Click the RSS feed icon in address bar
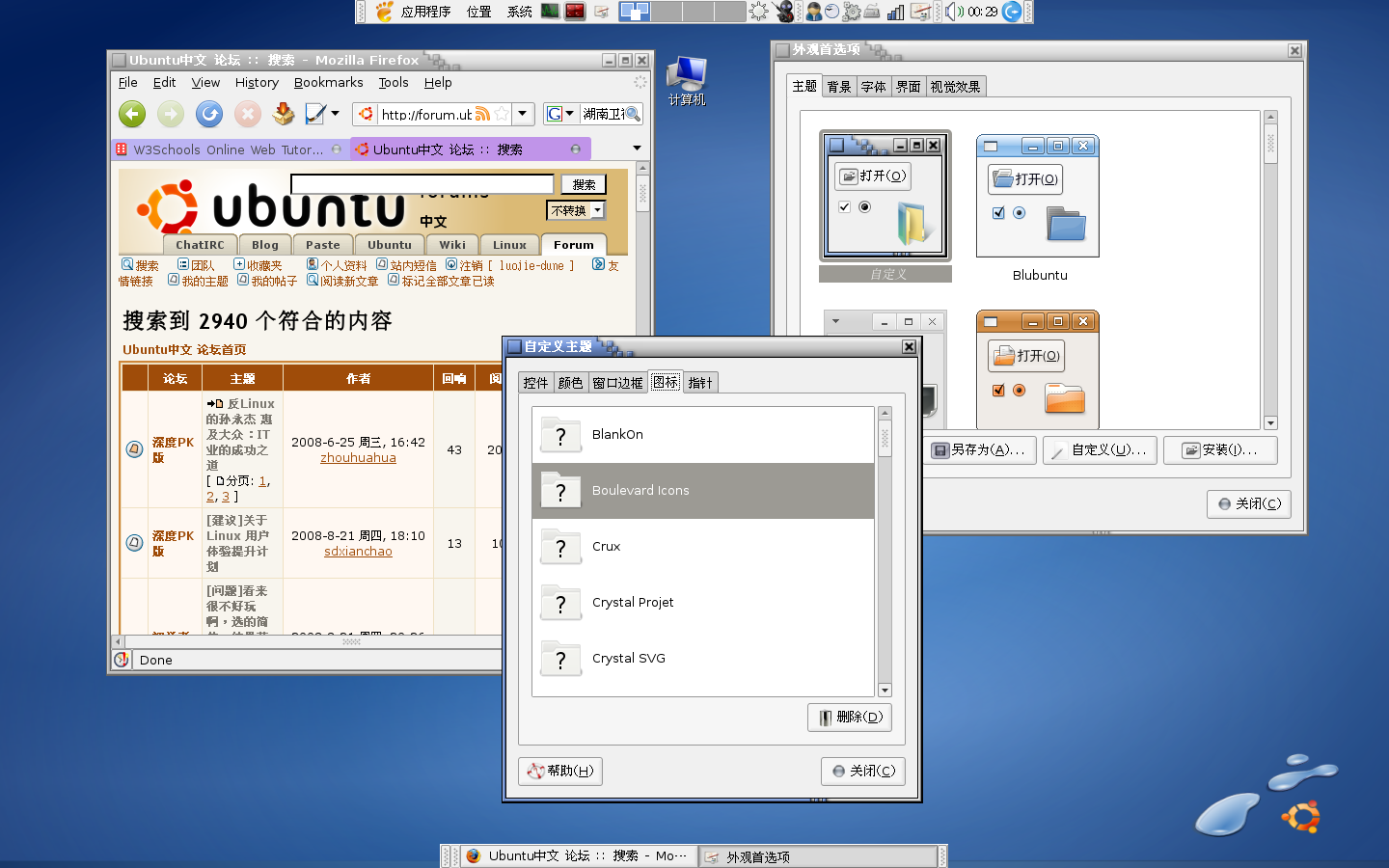Image resolution: width=1389 pixels, height=868 pixels. 482,114
